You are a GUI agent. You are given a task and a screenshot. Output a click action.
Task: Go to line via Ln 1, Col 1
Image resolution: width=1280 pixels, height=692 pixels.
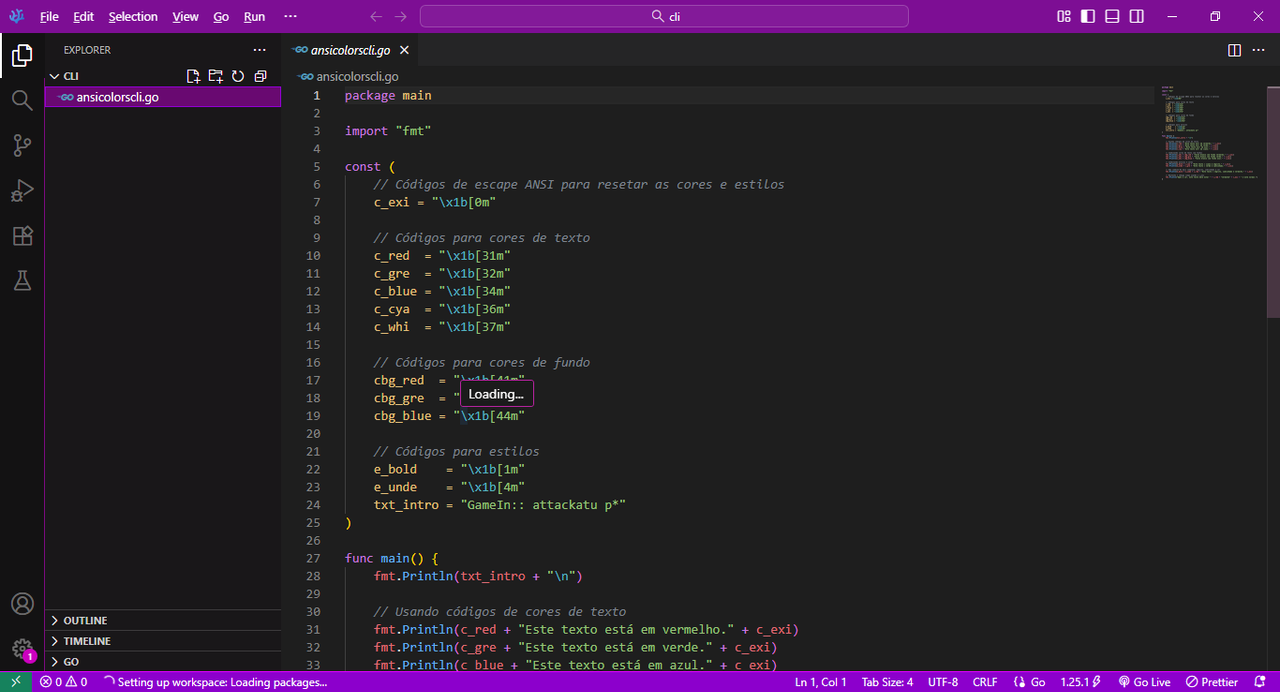click(820, 682)
